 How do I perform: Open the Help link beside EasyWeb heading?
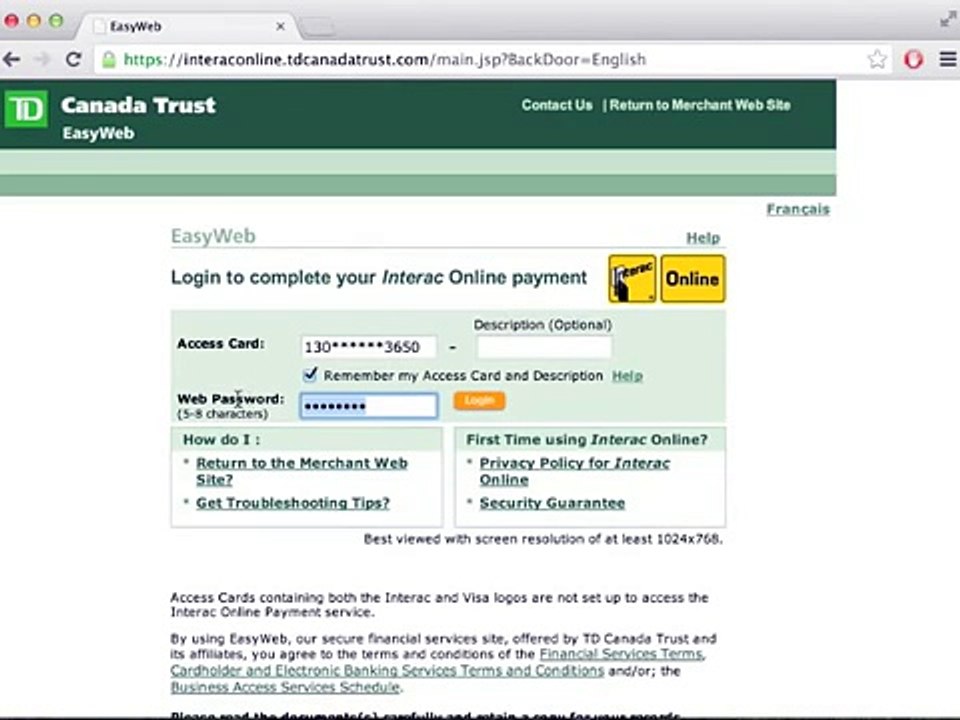tap(703, 238)
